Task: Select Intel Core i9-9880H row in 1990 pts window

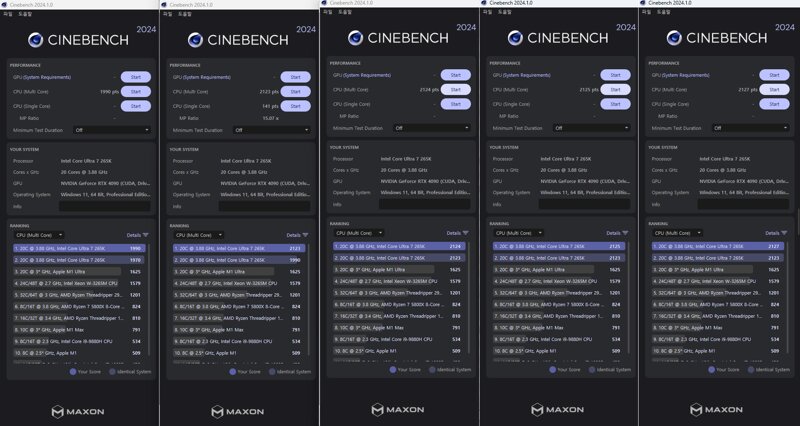Action: pos(79,341)
